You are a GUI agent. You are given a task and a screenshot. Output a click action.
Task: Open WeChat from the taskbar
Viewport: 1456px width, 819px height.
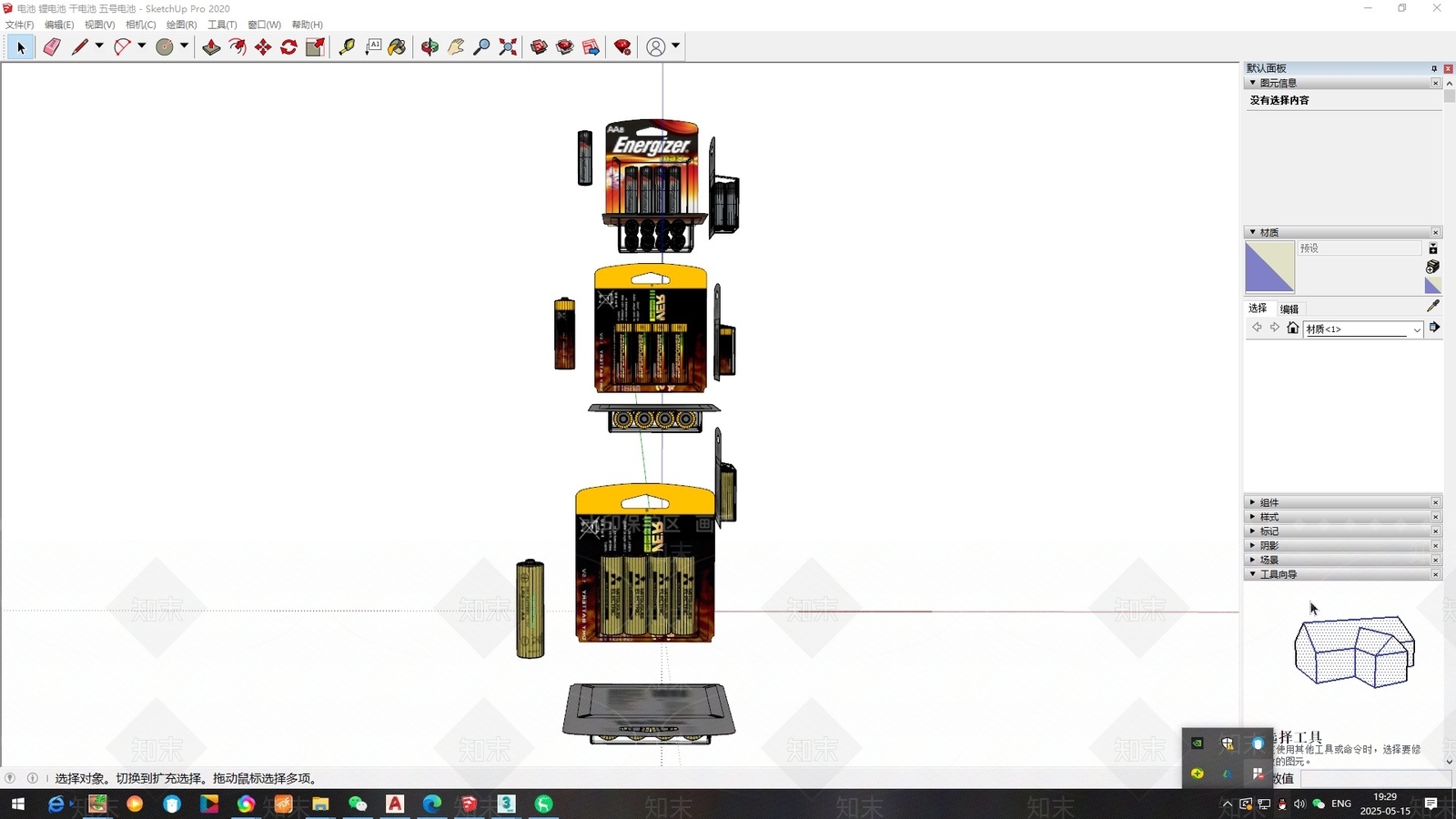click(358, 804)
